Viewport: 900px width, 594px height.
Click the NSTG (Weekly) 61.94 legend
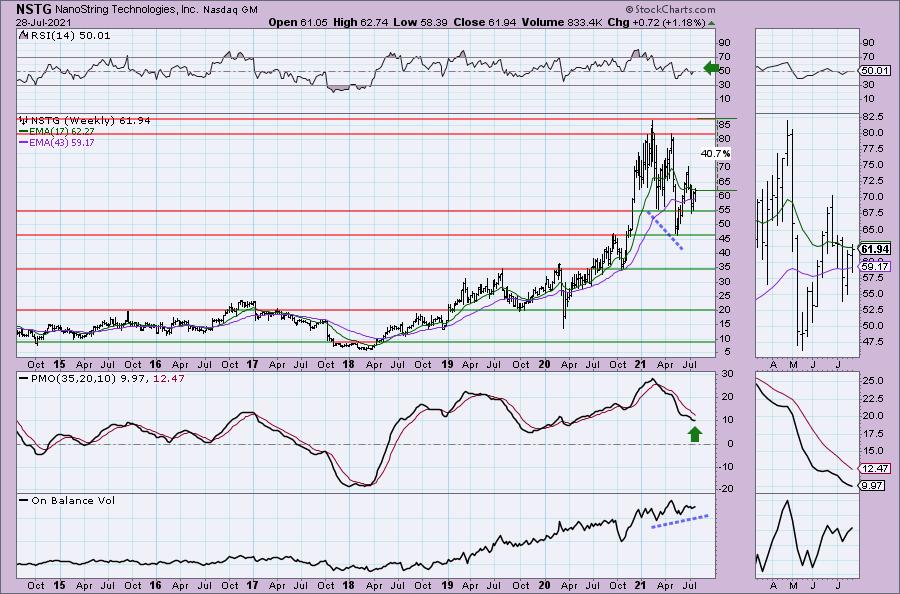85,121
